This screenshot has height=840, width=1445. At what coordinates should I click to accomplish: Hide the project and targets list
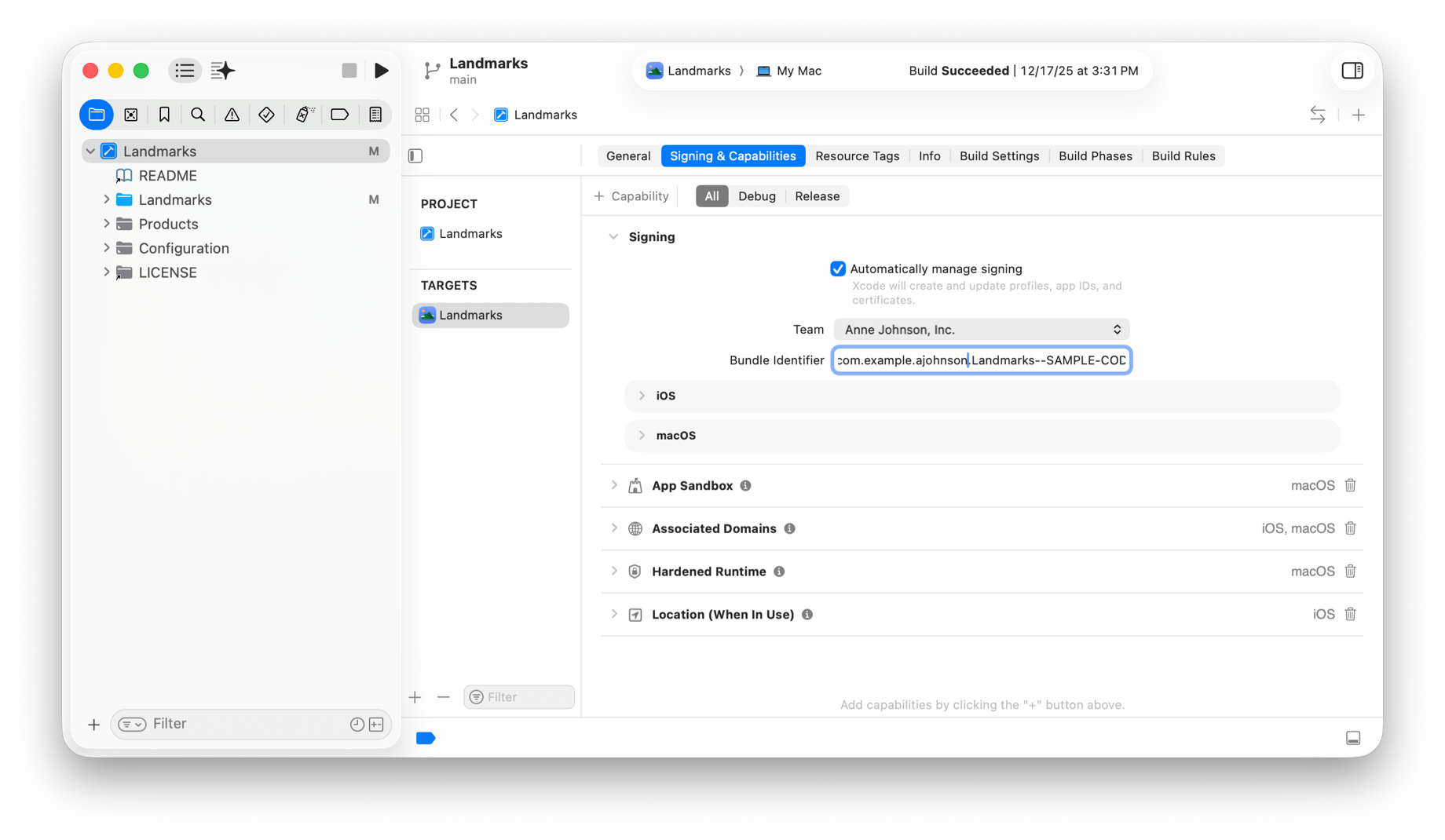tap(415, 156)
